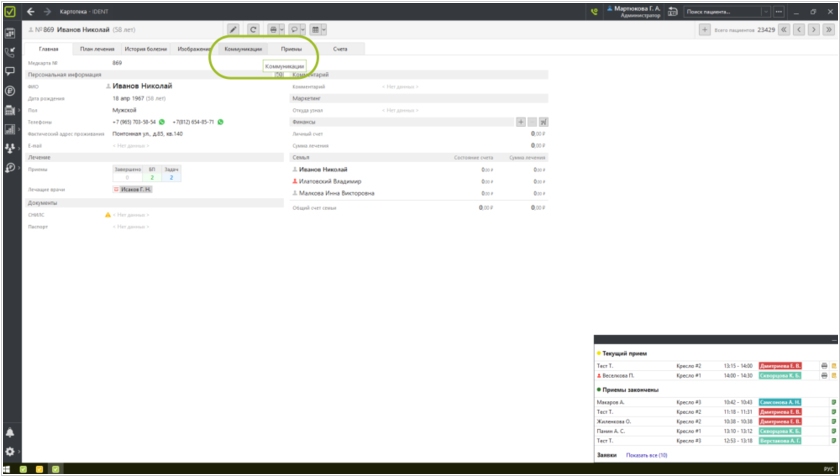Open the План лечения tab

click(97, 48)
